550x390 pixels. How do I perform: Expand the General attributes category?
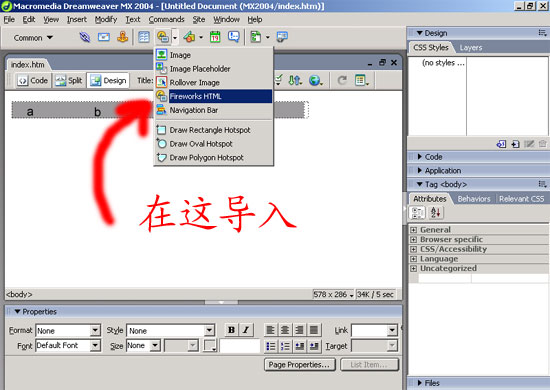click(414, 230)
